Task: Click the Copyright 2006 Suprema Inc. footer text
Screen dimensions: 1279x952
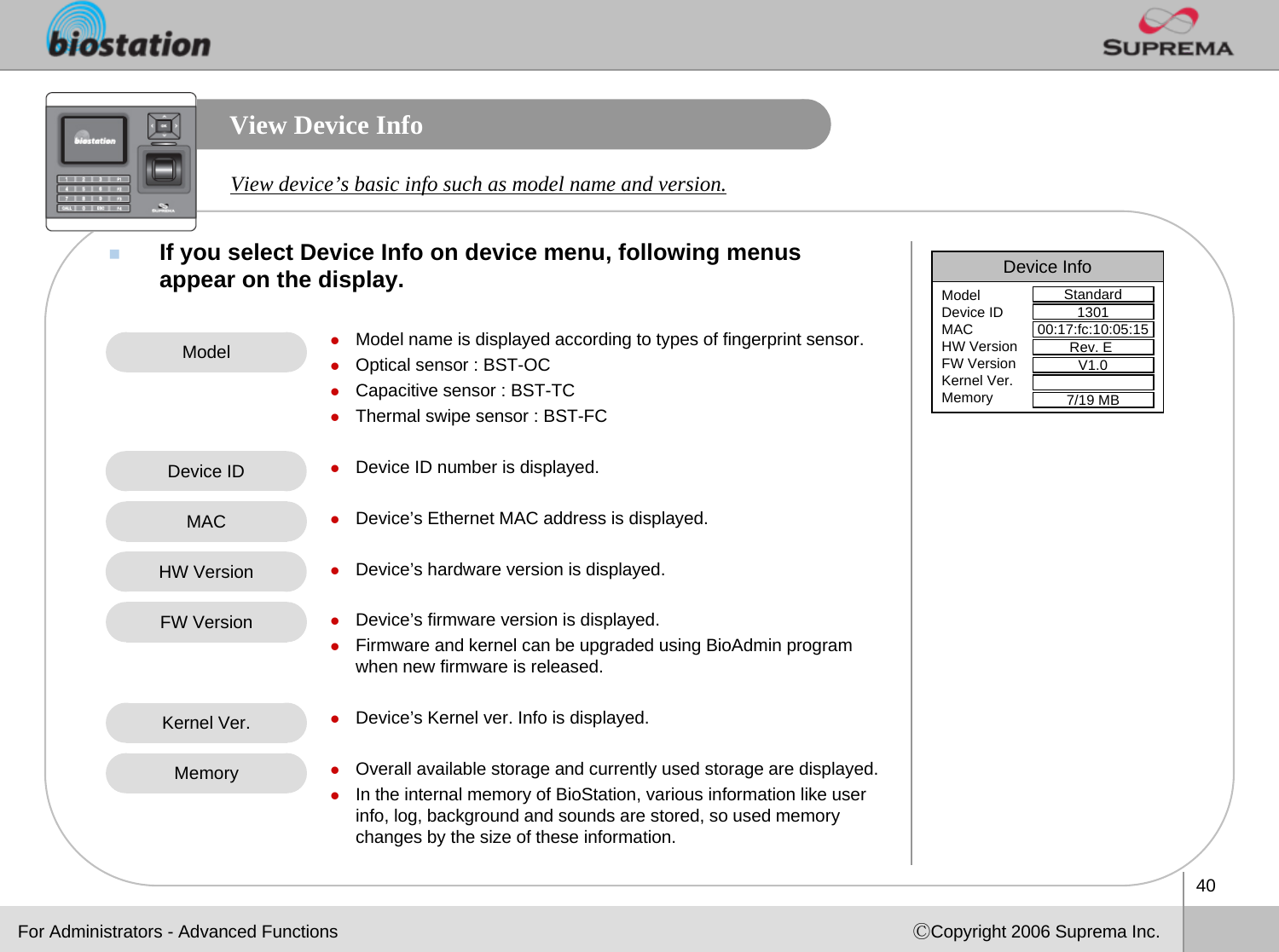Action: coord(1037,932)
